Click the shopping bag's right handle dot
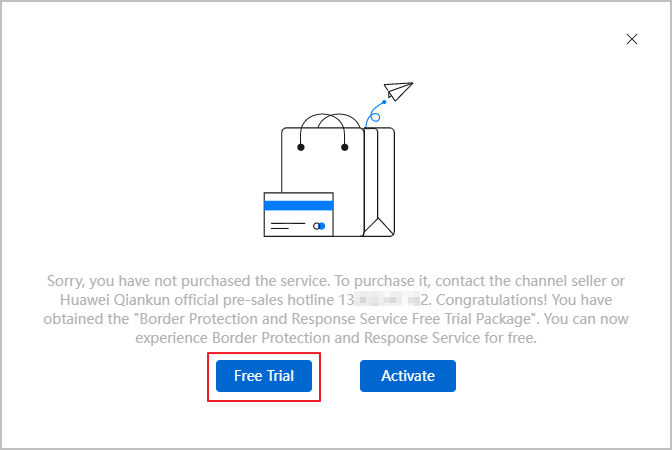 click(345, 147)
